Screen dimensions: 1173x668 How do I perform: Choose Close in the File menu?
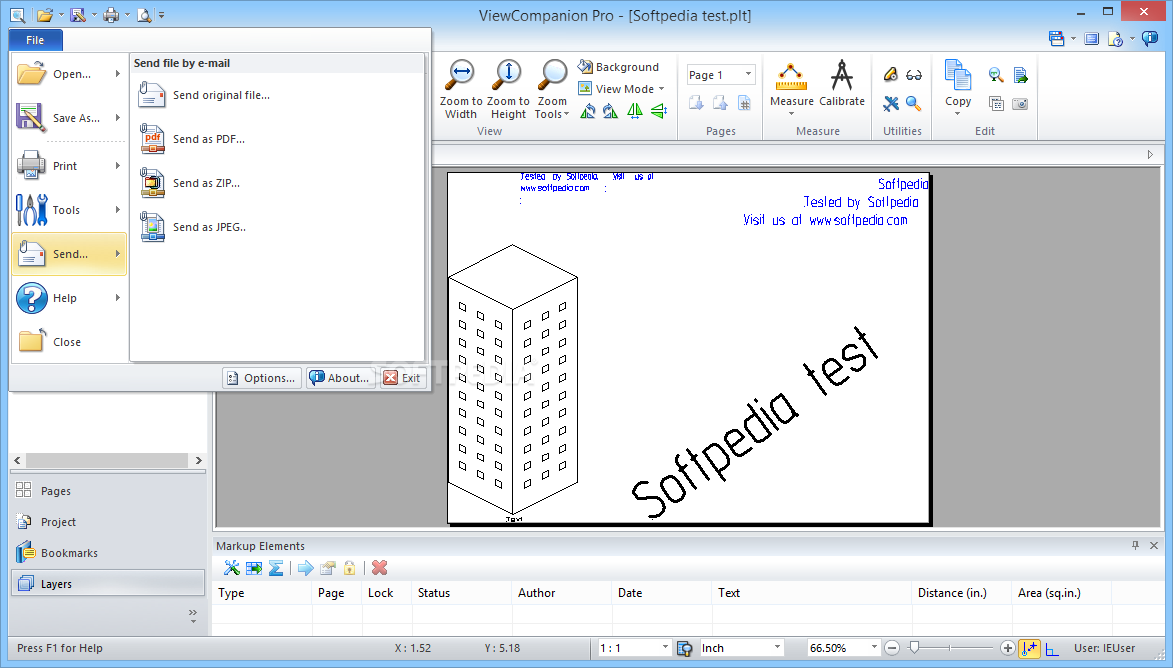[68, 342]
